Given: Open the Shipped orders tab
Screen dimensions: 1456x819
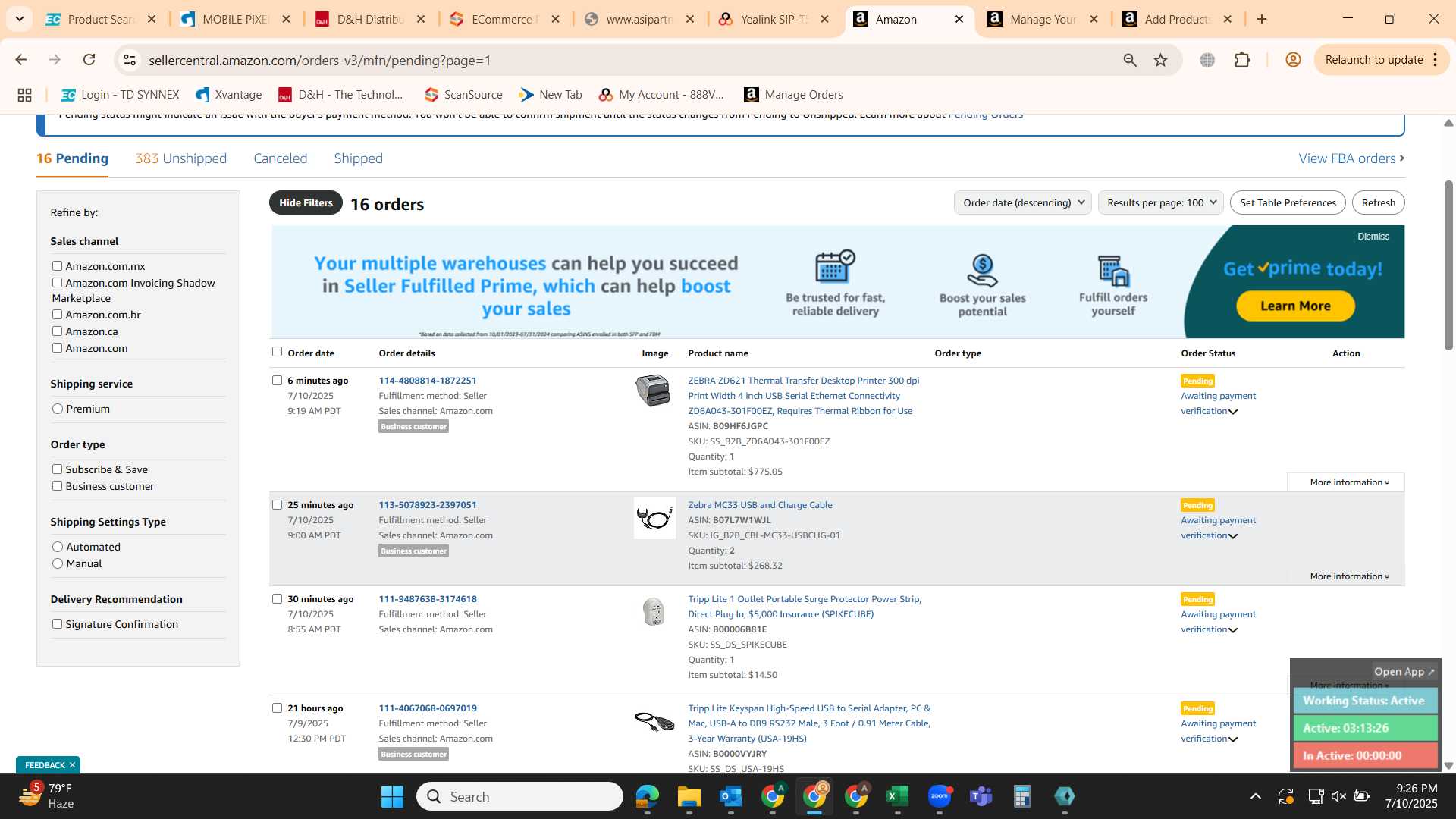Looking at the screenshot, I should pyautogui.click(x=358, y=158).
